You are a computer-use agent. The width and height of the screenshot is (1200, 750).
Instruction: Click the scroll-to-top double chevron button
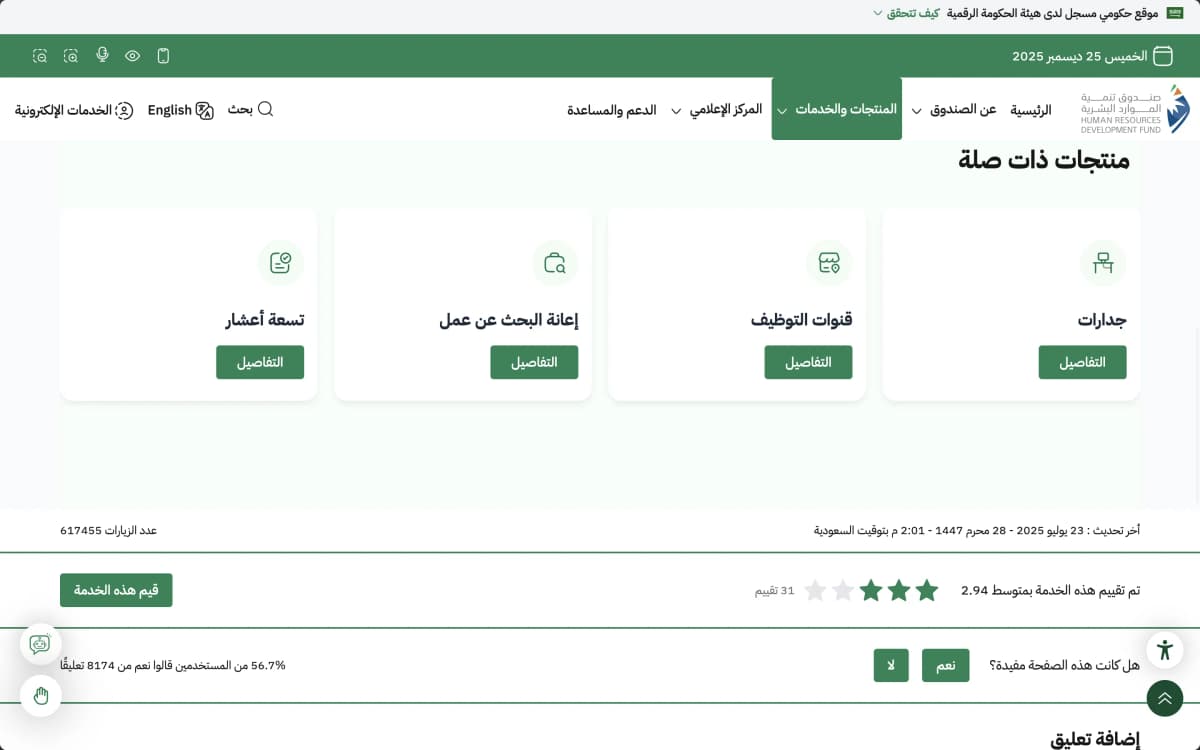[1164, 698]
